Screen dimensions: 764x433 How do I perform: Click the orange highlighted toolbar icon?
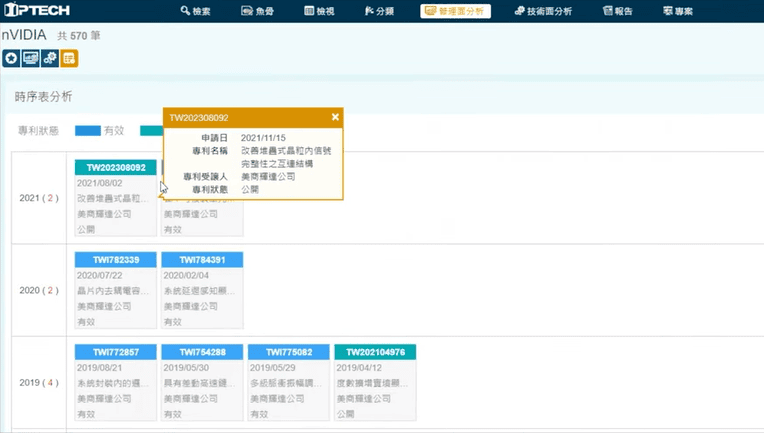pos(69,59)
